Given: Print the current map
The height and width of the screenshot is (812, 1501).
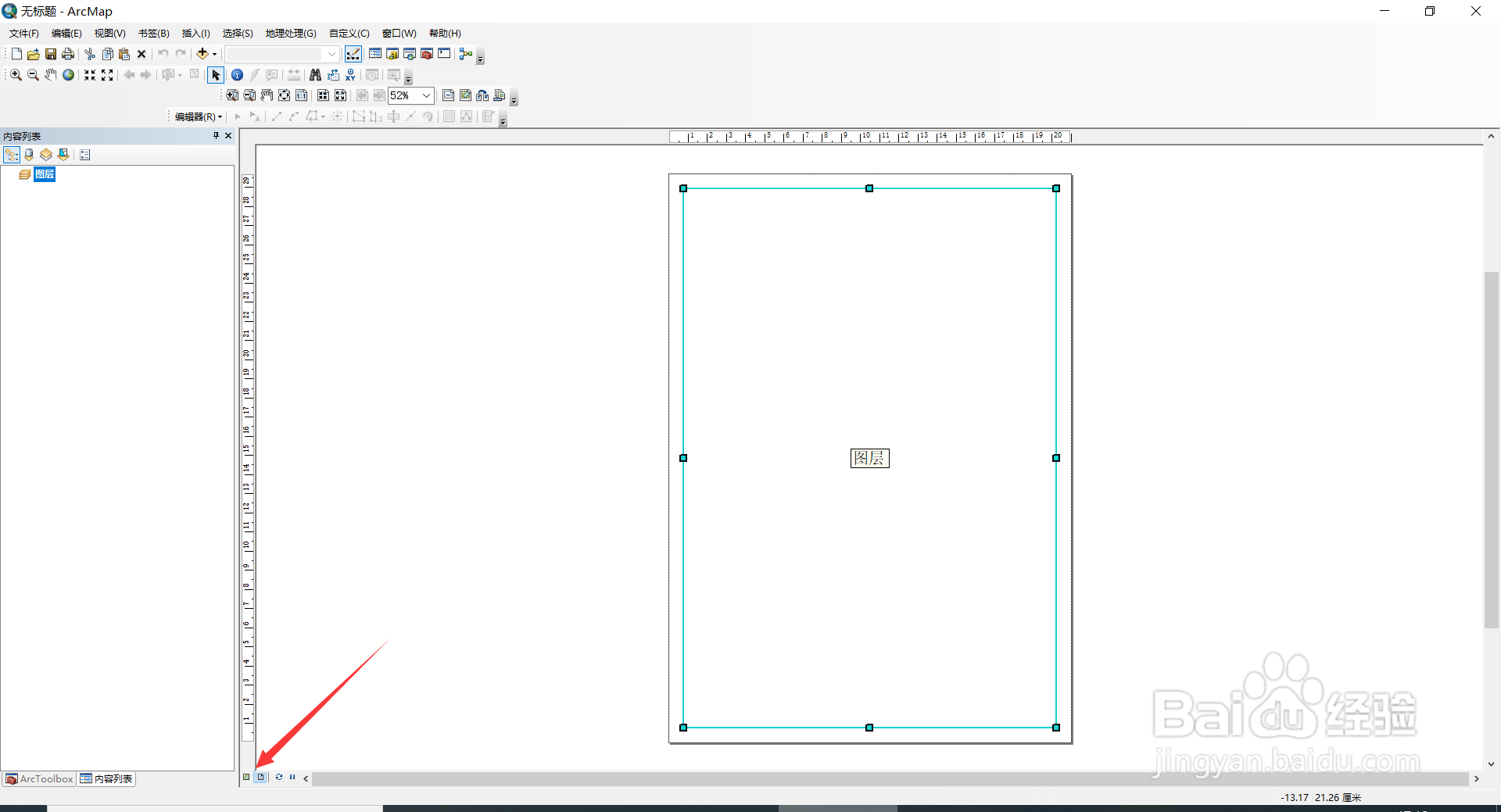Looking at the screenshot, I should [x=68, y=54].
